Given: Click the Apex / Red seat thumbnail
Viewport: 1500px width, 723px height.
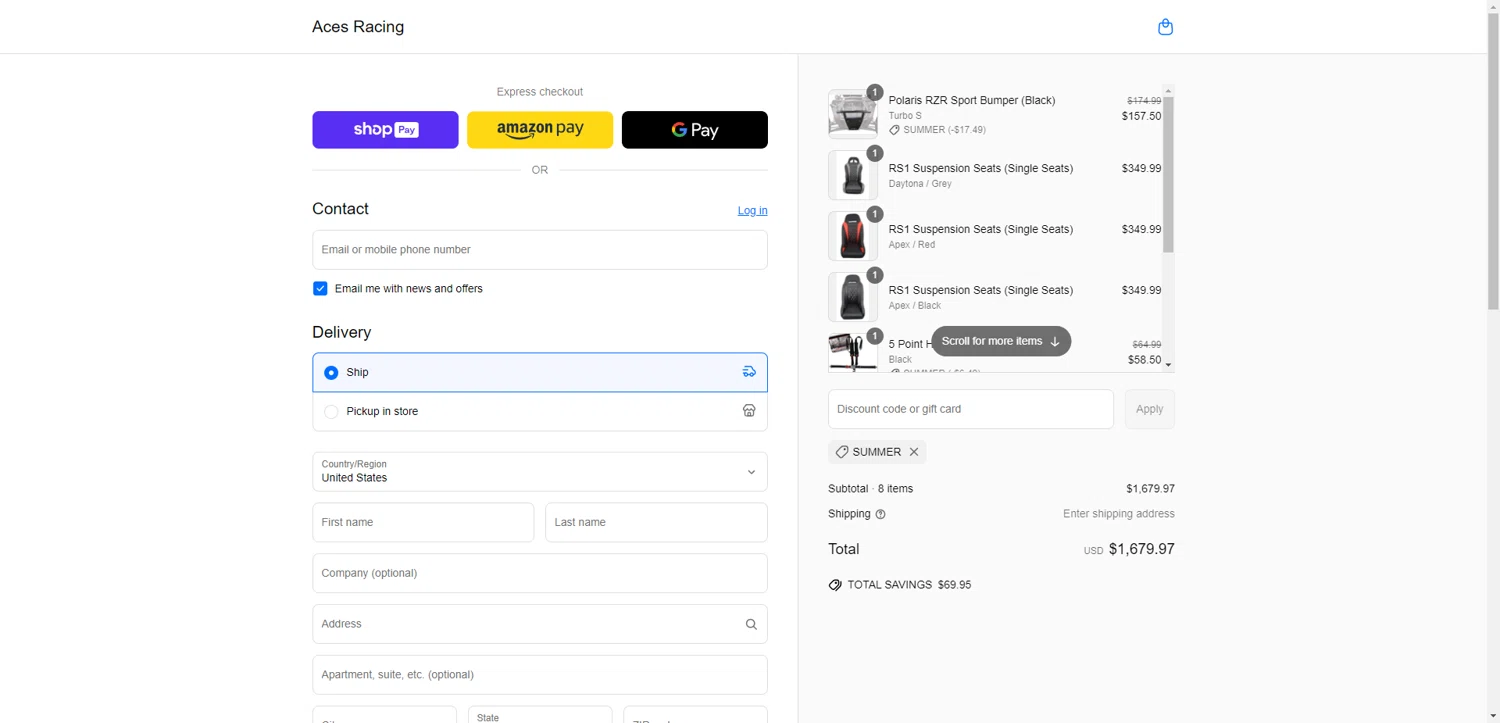Looking at the screenshot, I should pos(853,236).
